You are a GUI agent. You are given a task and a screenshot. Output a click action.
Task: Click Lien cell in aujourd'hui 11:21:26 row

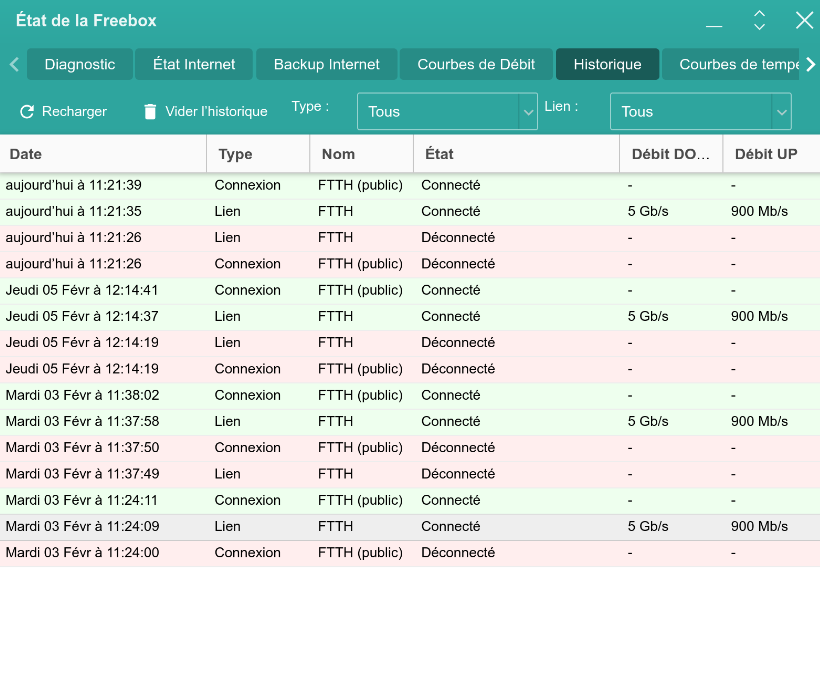227,237
